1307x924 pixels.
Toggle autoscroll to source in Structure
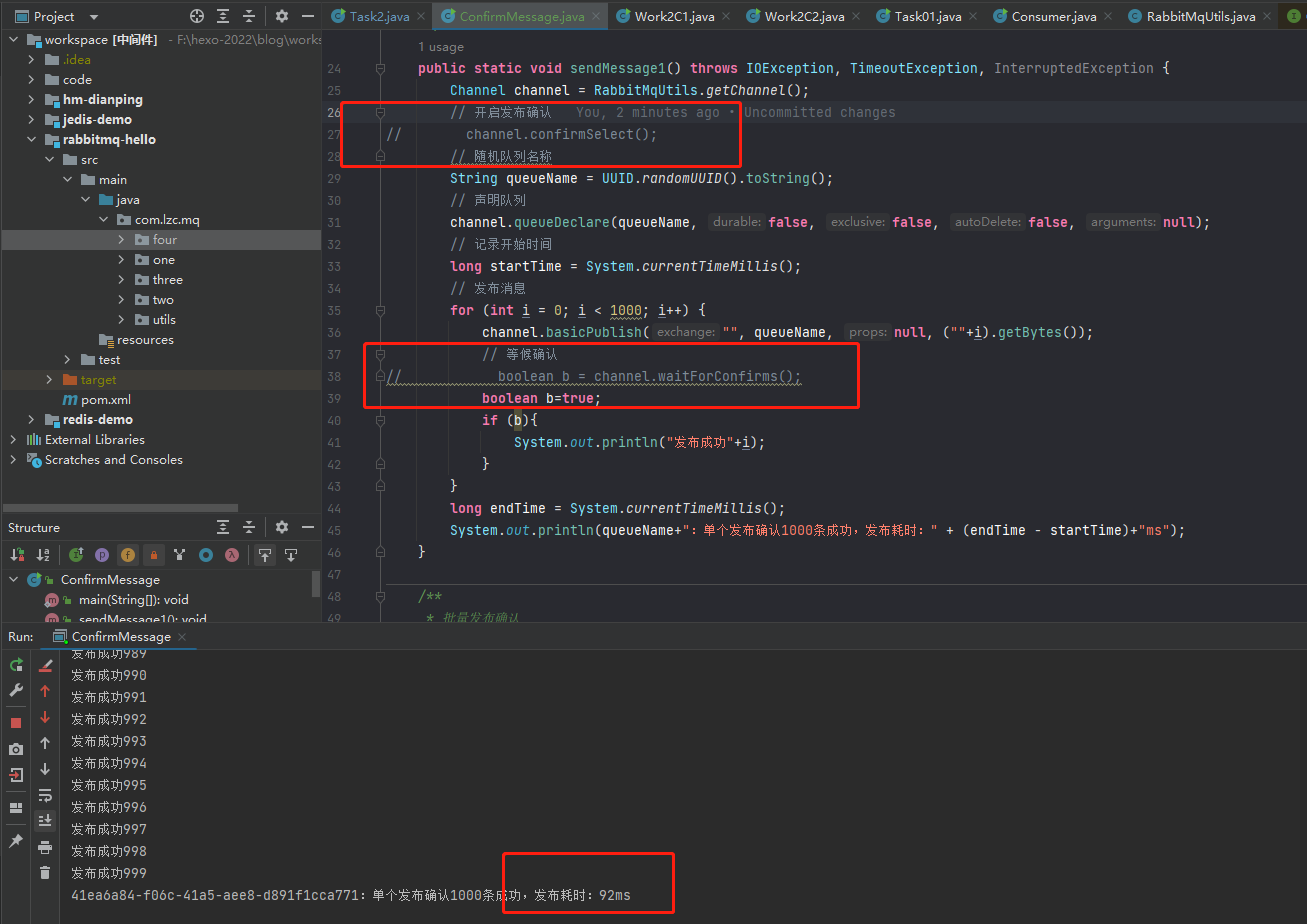click(265, 555)
